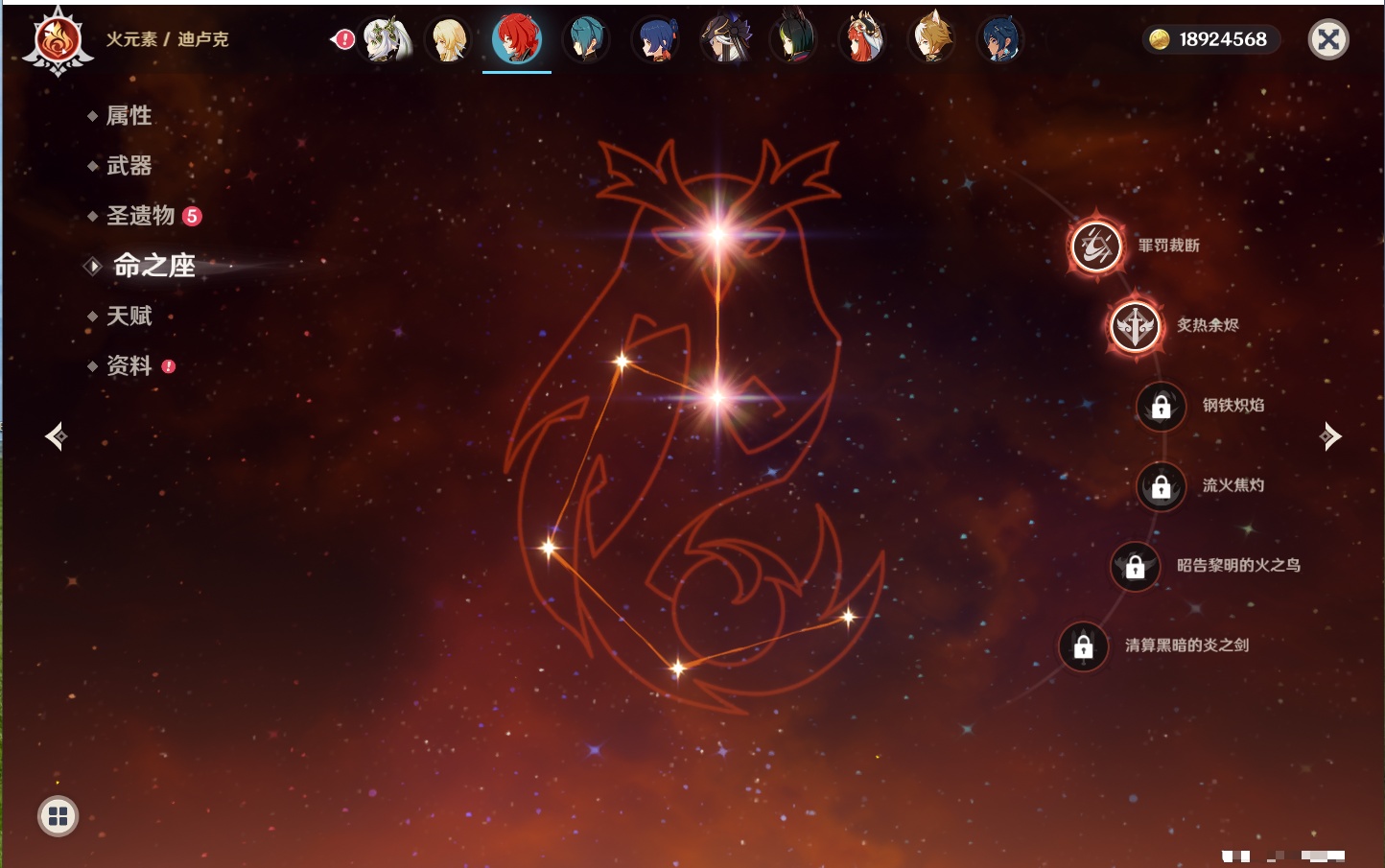Open the 天赋 talents tab
Image resolution: width=1385 pixels, height=868 pixels.
[129, 316]
